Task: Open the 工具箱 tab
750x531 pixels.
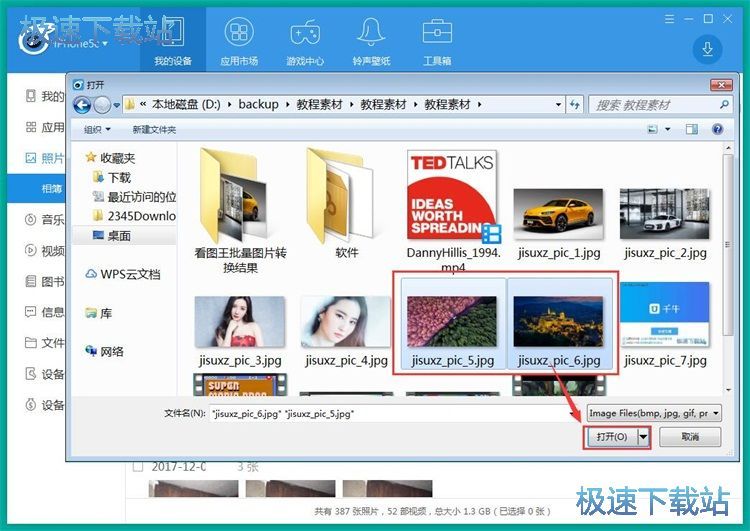Action: 437,40
